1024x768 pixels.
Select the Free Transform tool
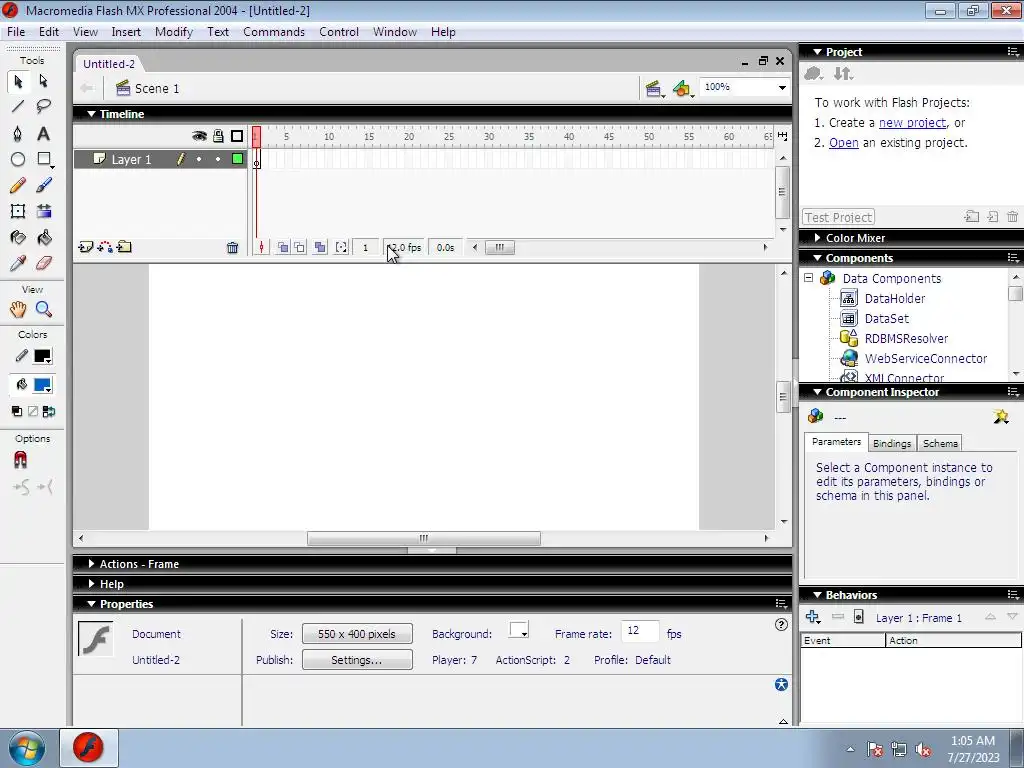18,211
